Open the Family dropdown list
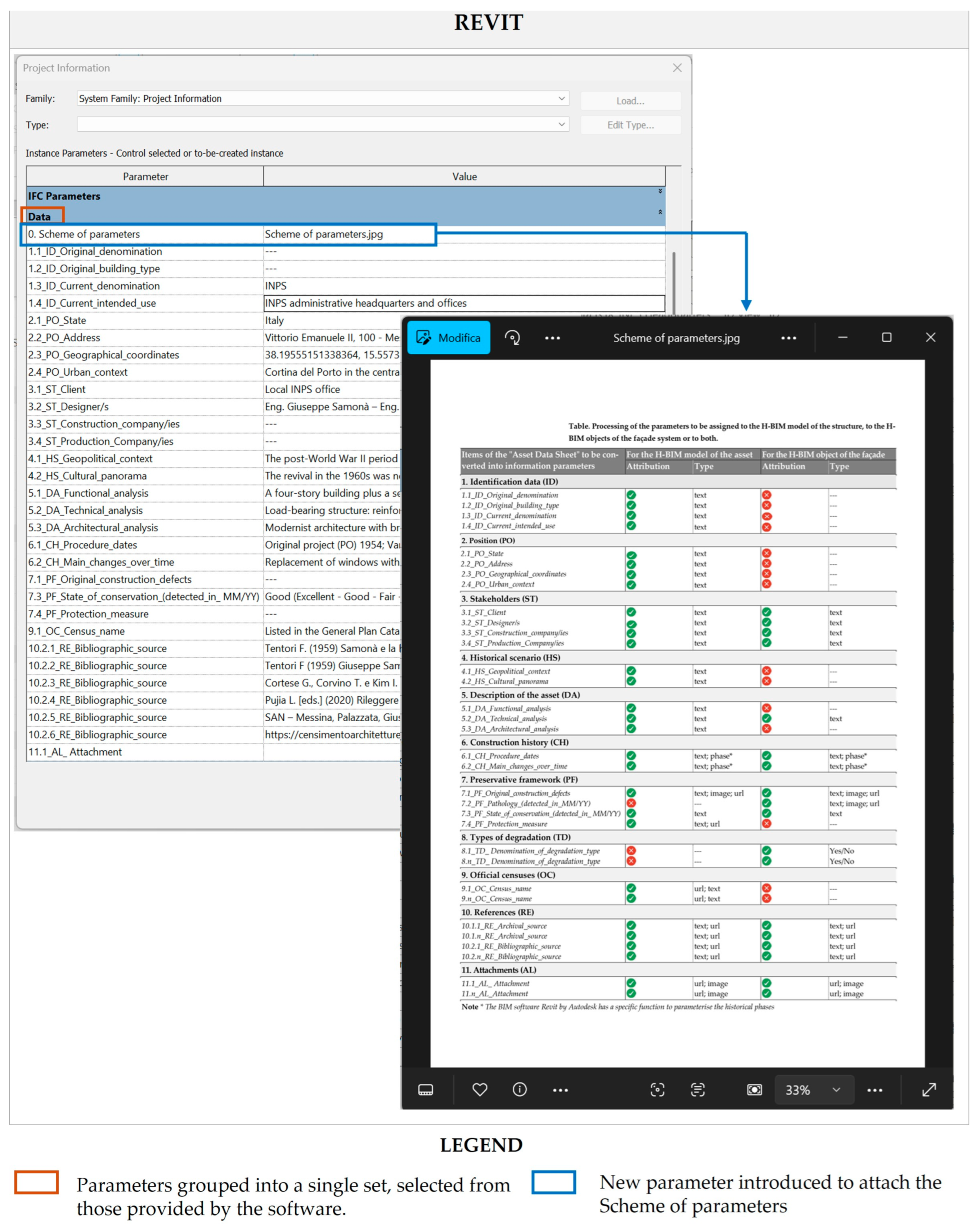This screenshot has width=980, height=1226. click(561, 98)
